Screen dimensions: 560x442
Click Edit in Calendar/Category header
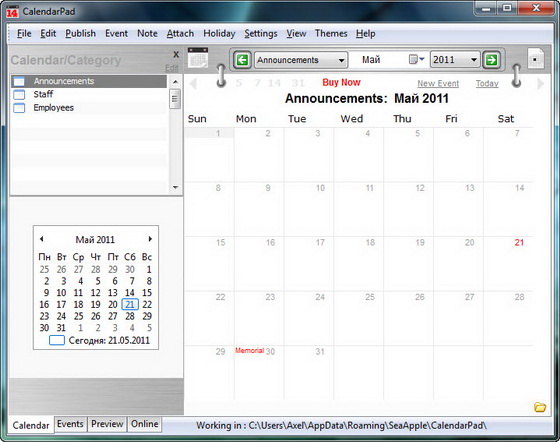tap(171, 68)
